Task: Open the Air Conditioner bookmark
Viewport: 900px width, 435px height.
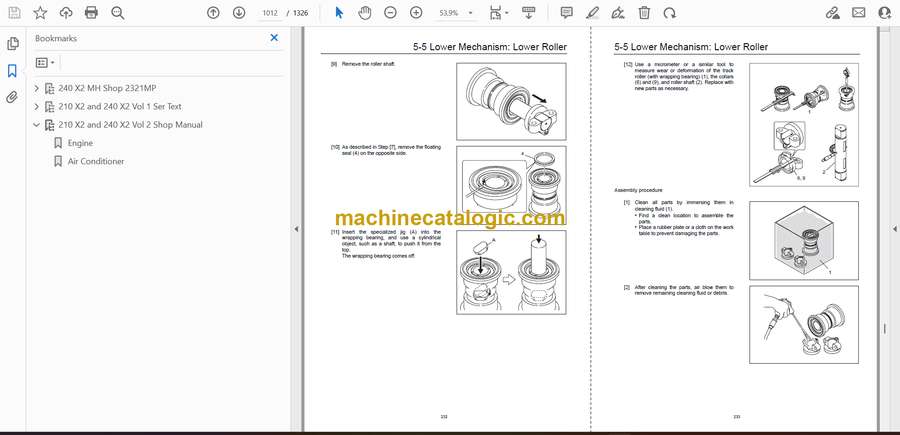Action: point(96,161)
